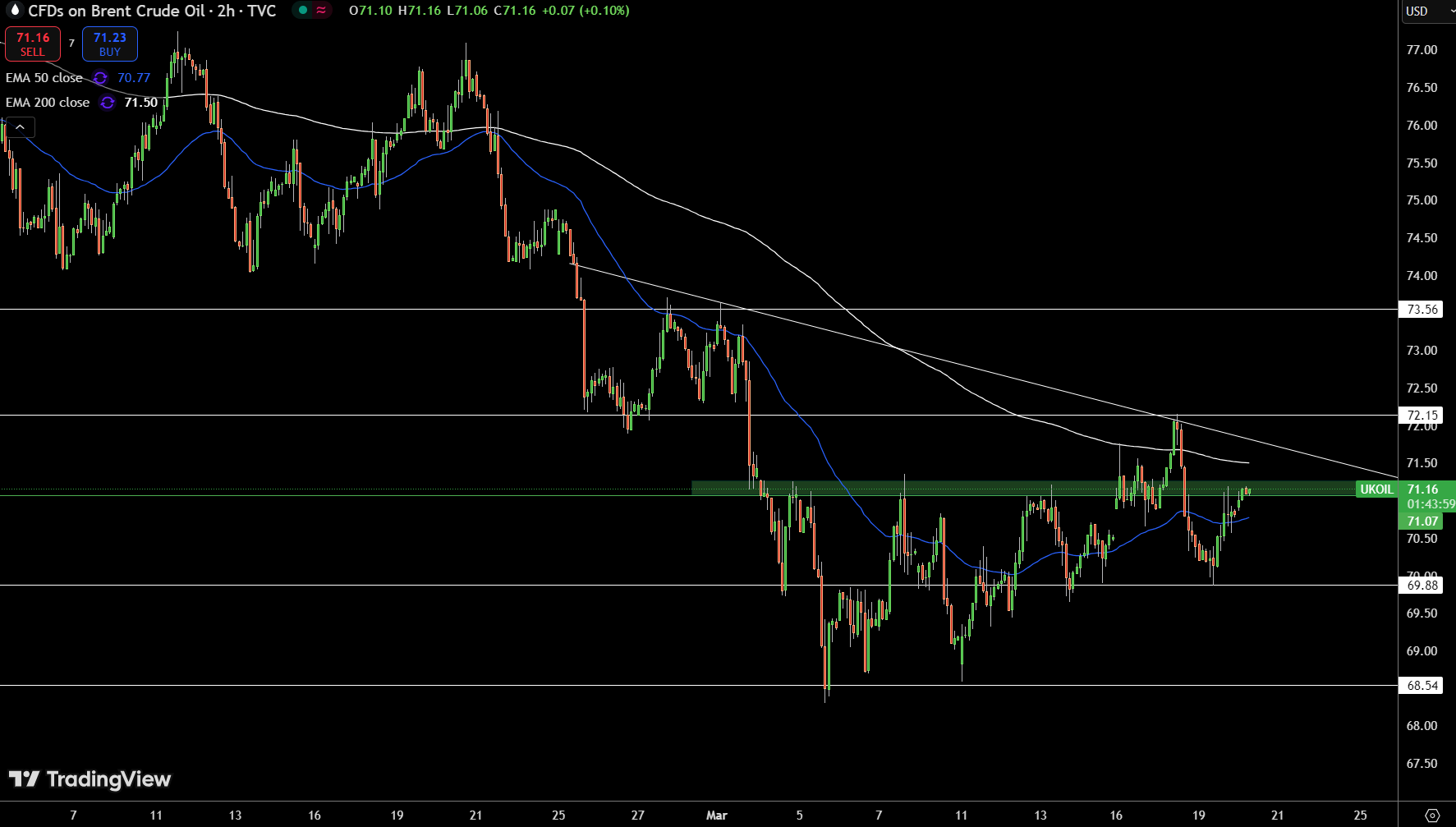Image resolution: width=1456 pixels, height=827 pixels.
Task: Click the green 71.07 price label
Action: coord(1422,521)
